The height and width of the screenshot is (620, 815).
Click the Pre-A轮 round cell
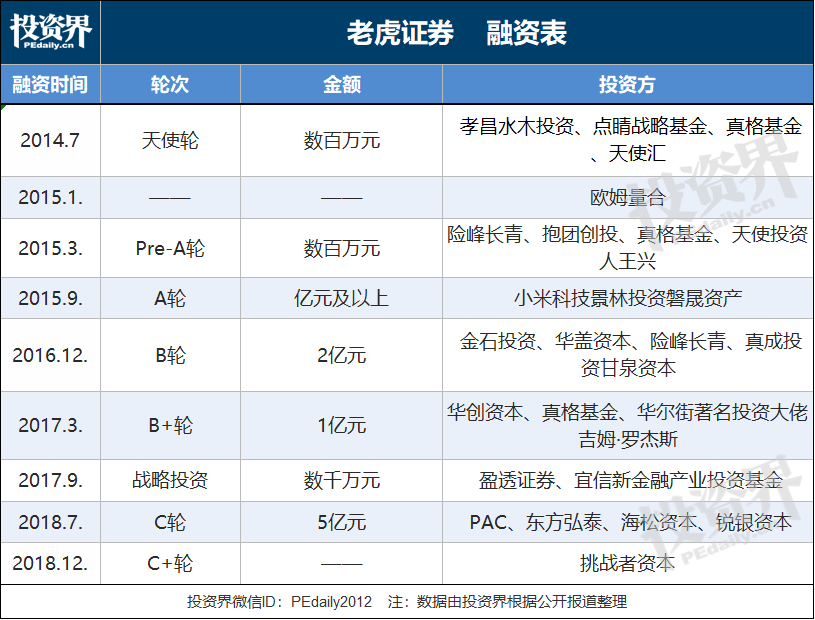[170, 248]
